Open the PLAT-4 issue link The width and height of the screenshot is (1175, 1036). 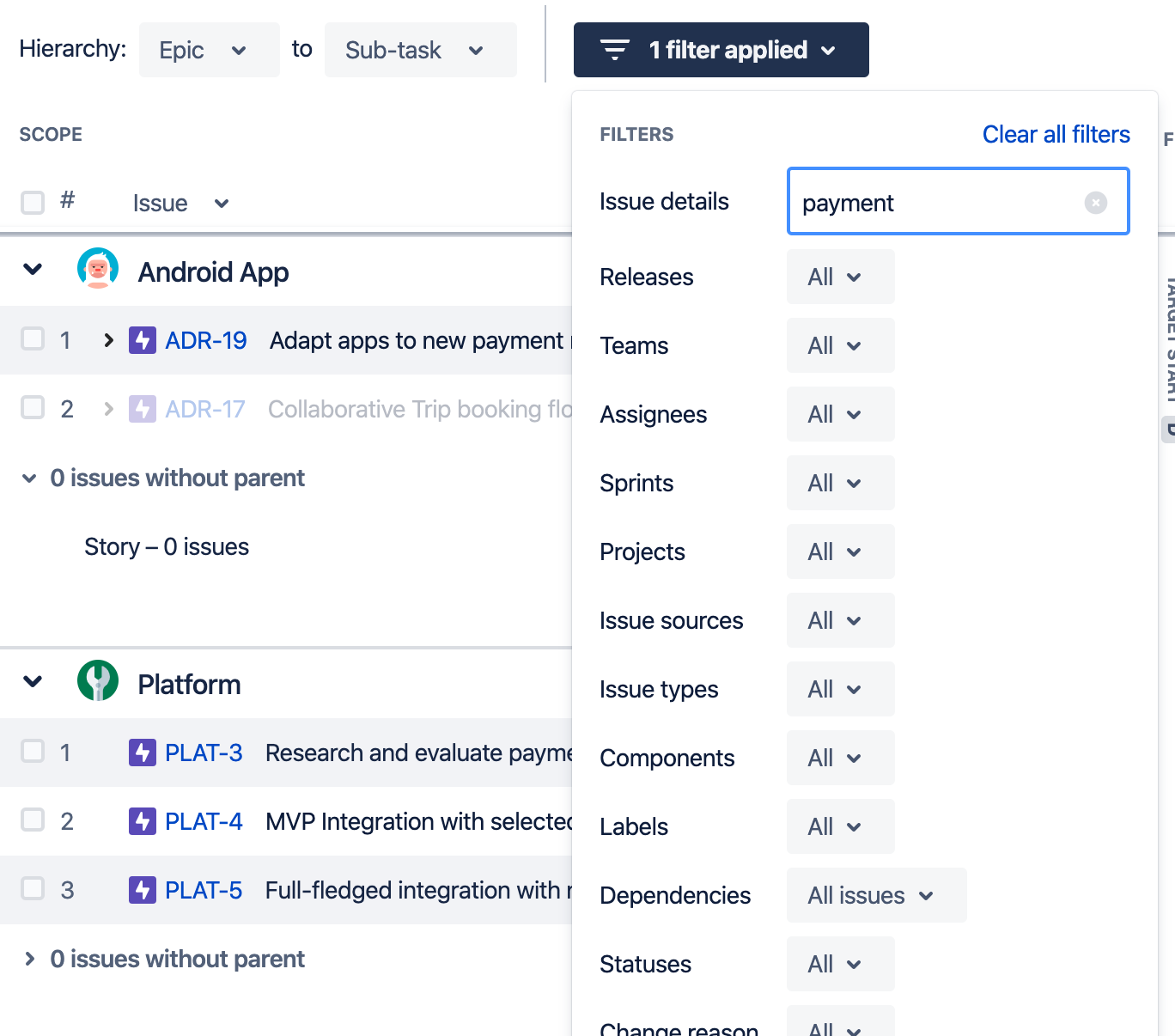click(x=204, y=822)
